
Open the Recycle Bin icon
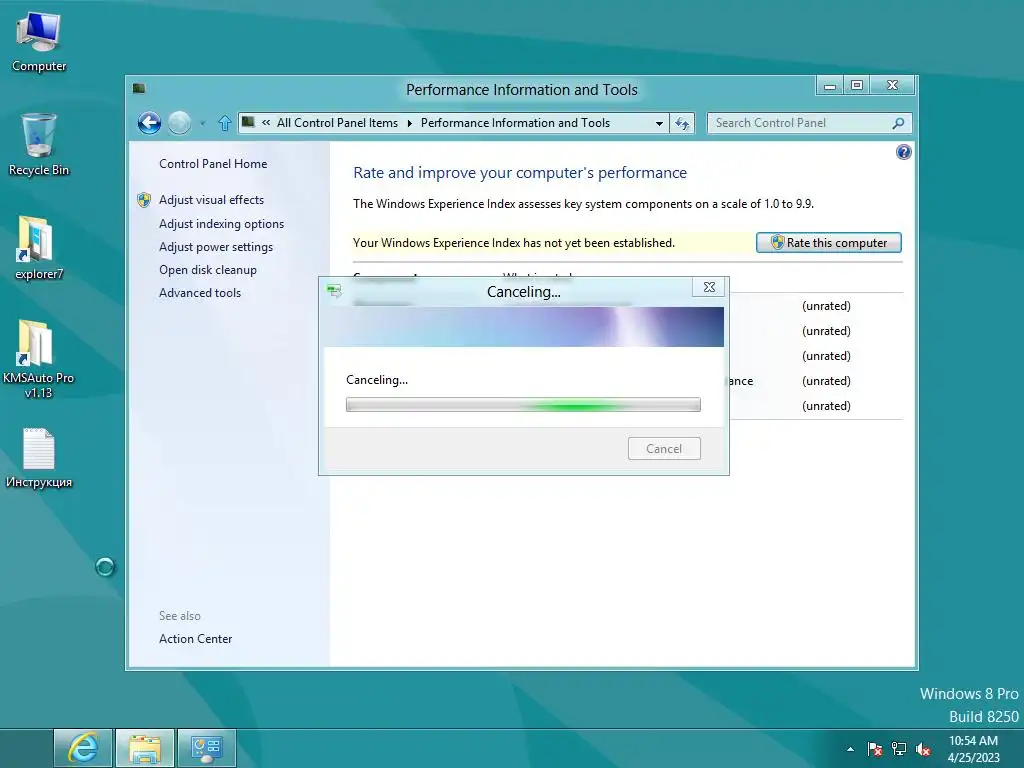pos(39,145)
